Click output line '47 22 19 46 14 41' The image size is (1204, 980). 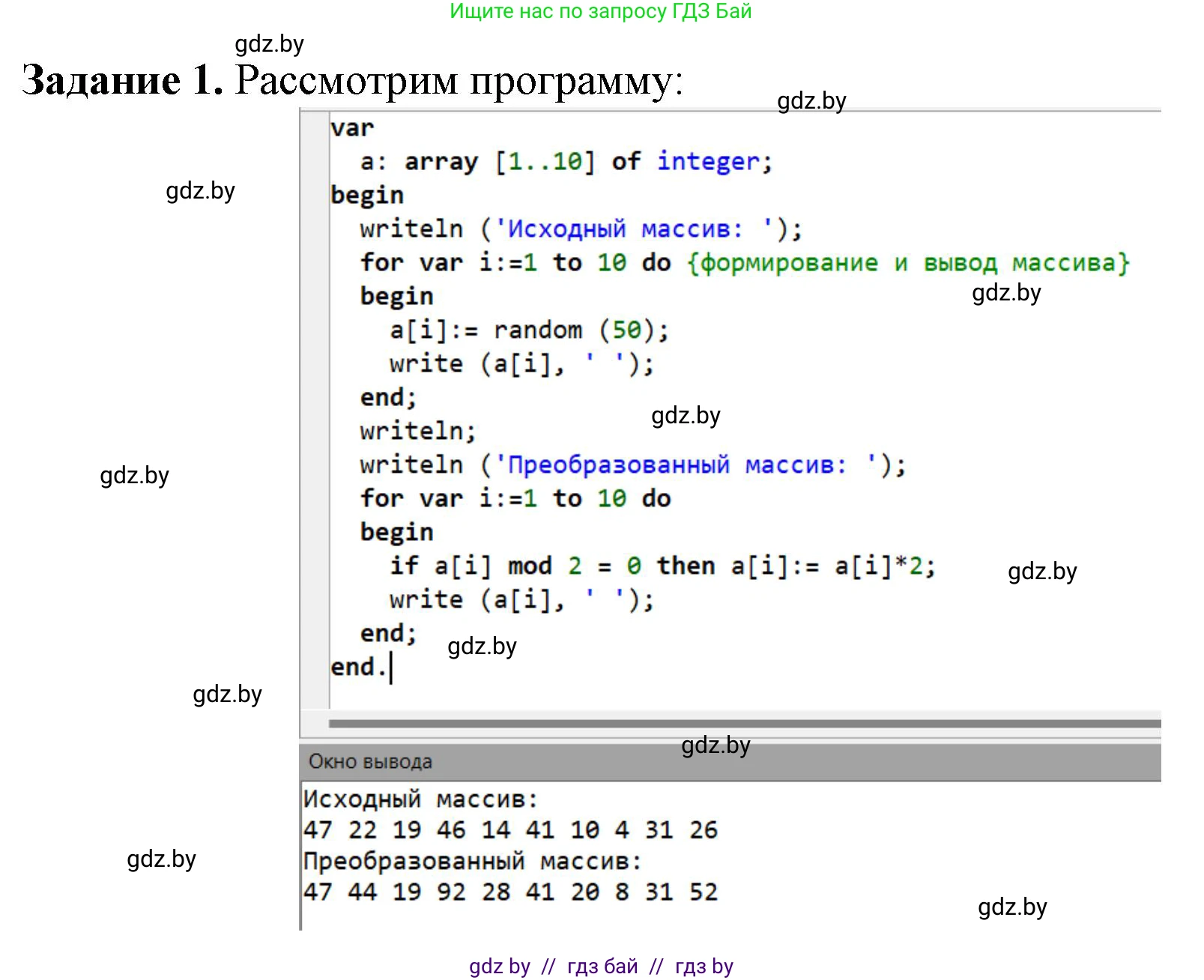[x=510, y=830]
